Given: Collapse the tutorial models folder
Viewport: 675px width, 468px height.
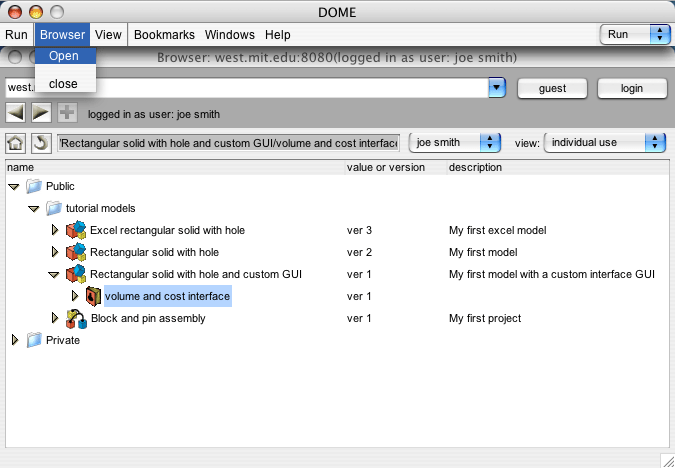Looking at the screenshot, I should pos(34,209).
